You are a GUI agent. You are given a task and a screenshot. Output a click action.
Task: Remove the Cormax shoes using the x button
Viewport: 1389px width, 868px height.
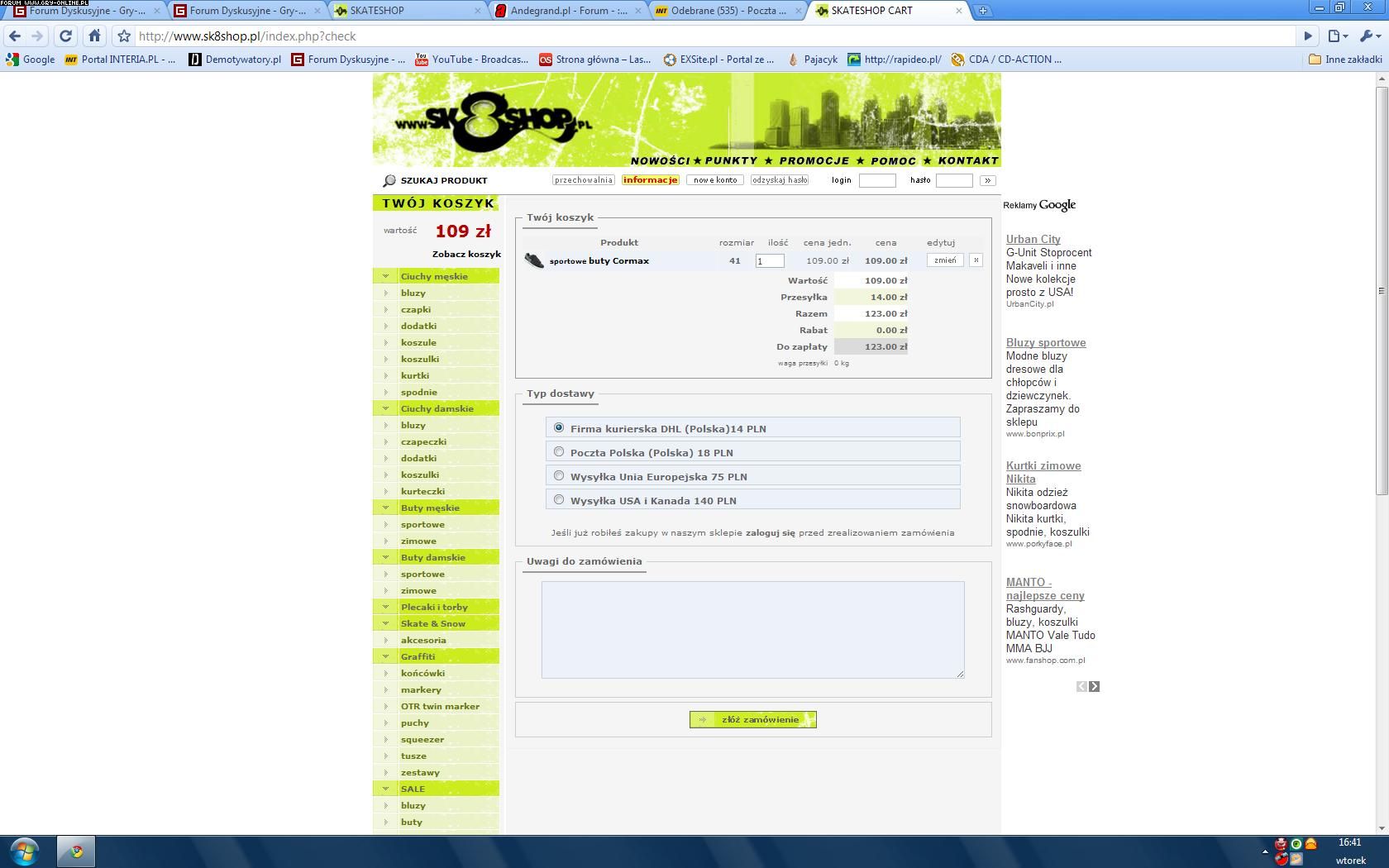click(x=976, y=260)
